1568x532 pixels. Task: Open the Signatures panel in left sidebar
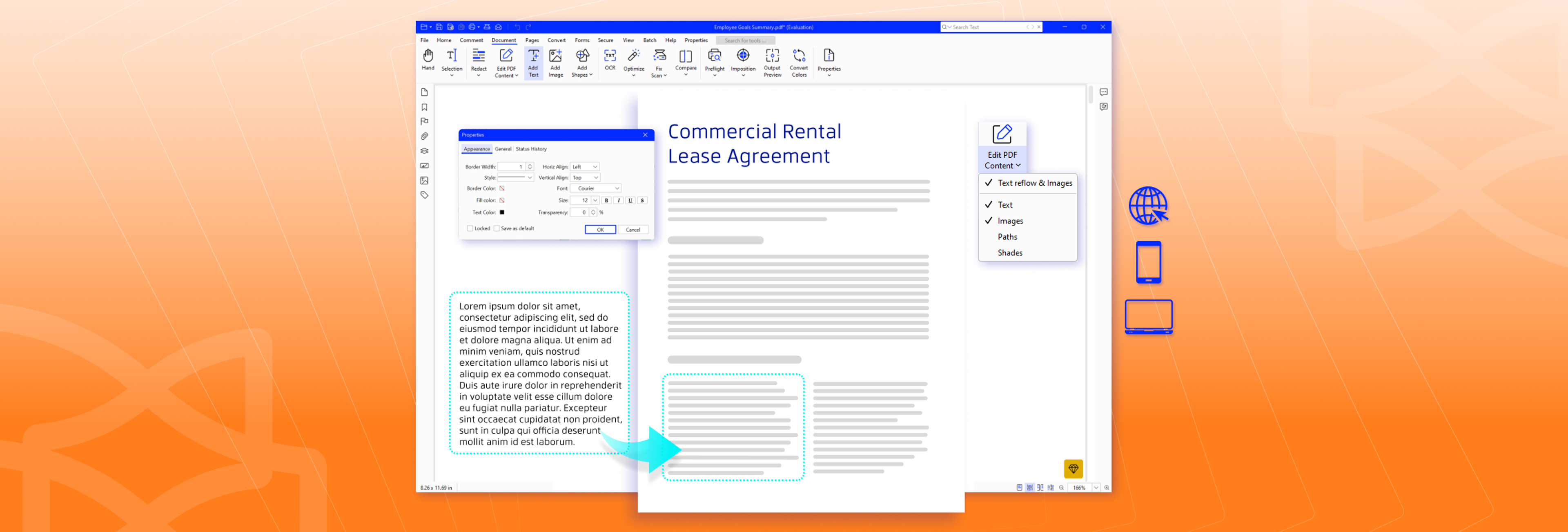(424, 166)
